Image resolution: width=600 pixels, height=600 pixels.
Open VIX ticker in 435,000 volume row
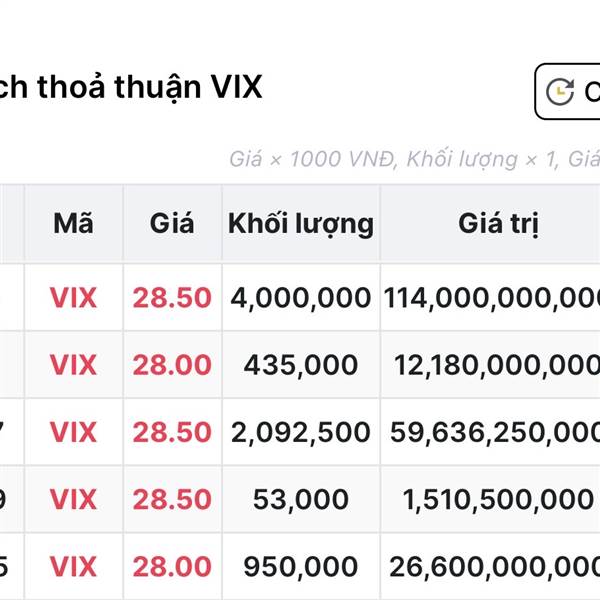73,365
